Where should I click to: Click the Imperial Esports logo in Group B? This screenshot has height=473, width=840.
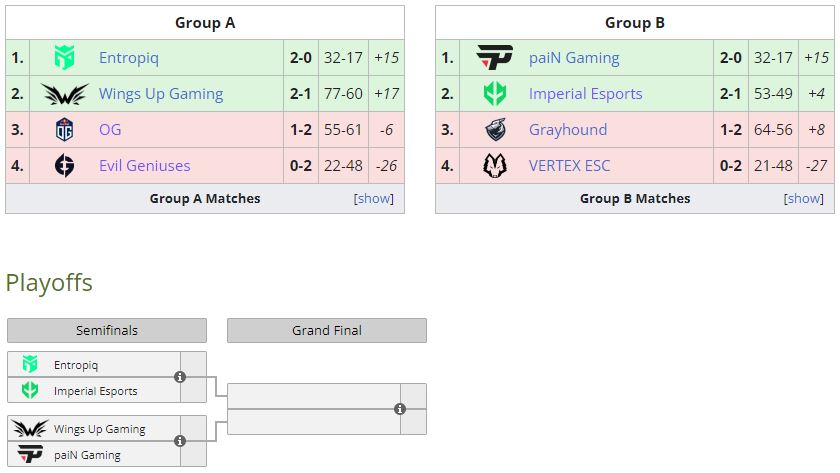(x=495, y=94)
